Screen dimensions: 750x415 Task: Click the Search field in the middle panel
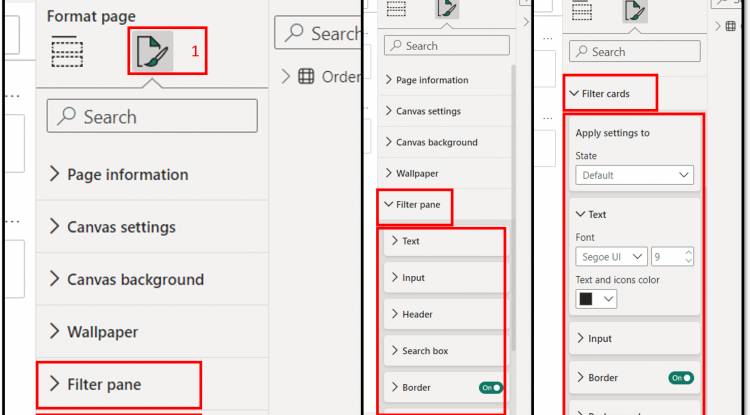point(447,46)
